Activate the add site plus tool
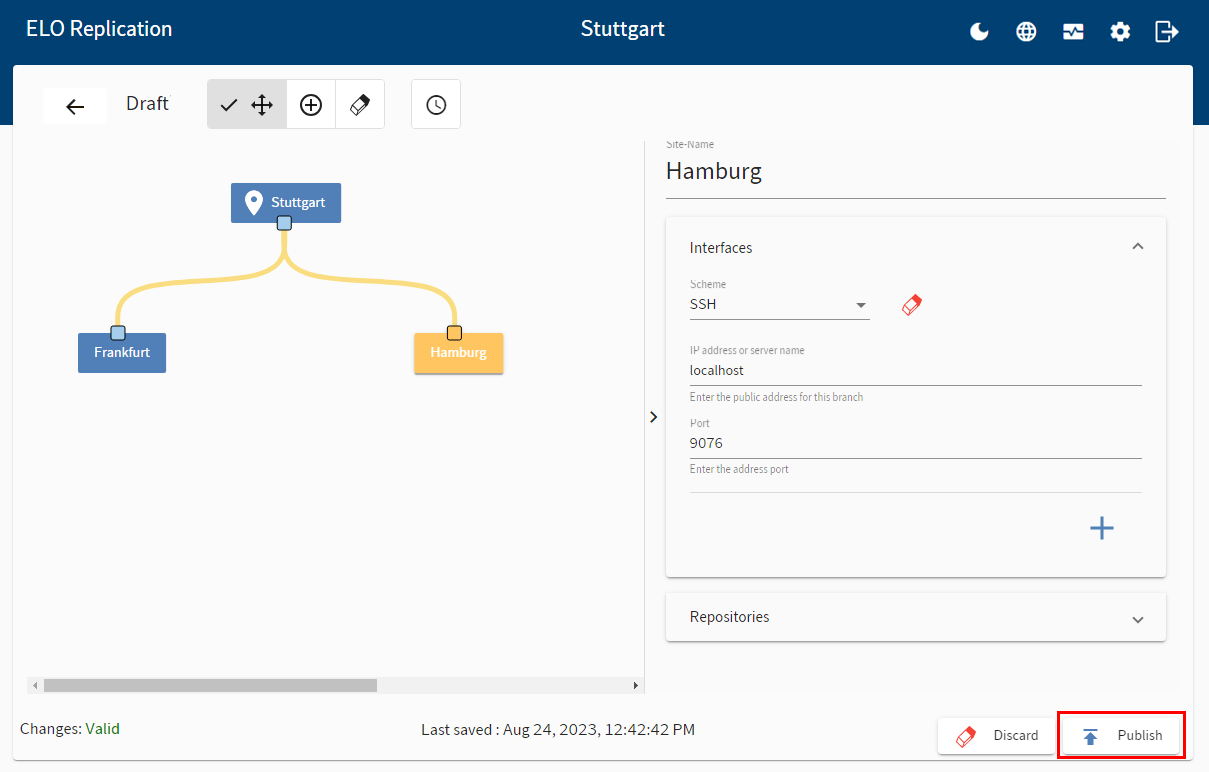The image size is (1209, 772). click(311, 105)
